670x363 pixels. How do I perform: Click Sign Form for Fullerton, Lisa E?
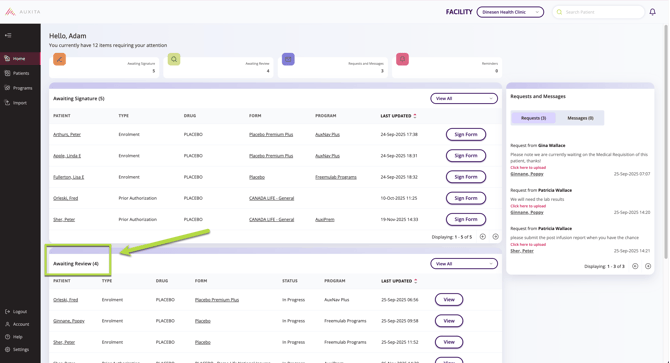click(x=466, y=177)
